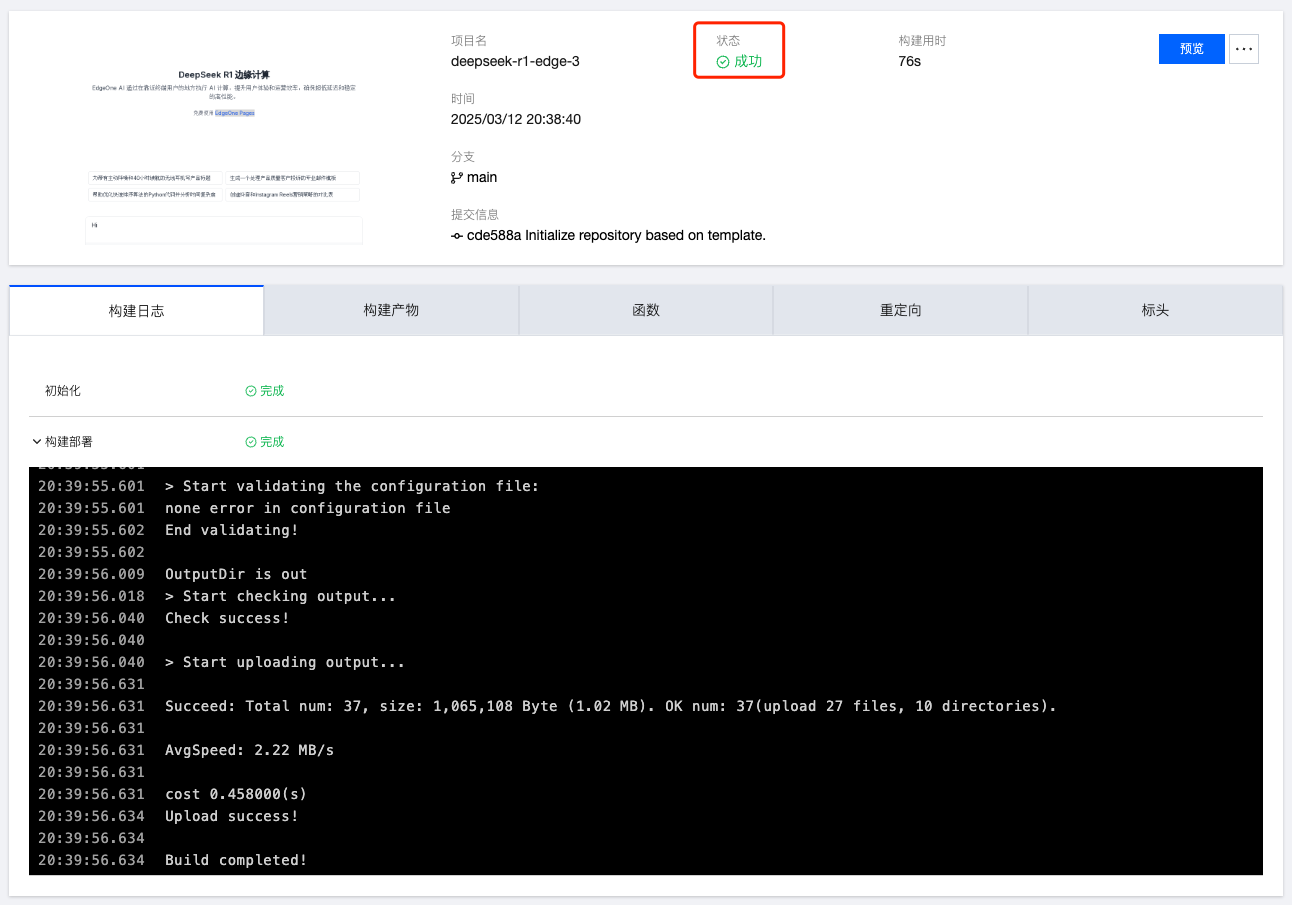Screen dimensions: 1292x905
Task: Expand the 初始化 step row
Action: (63, 391)
